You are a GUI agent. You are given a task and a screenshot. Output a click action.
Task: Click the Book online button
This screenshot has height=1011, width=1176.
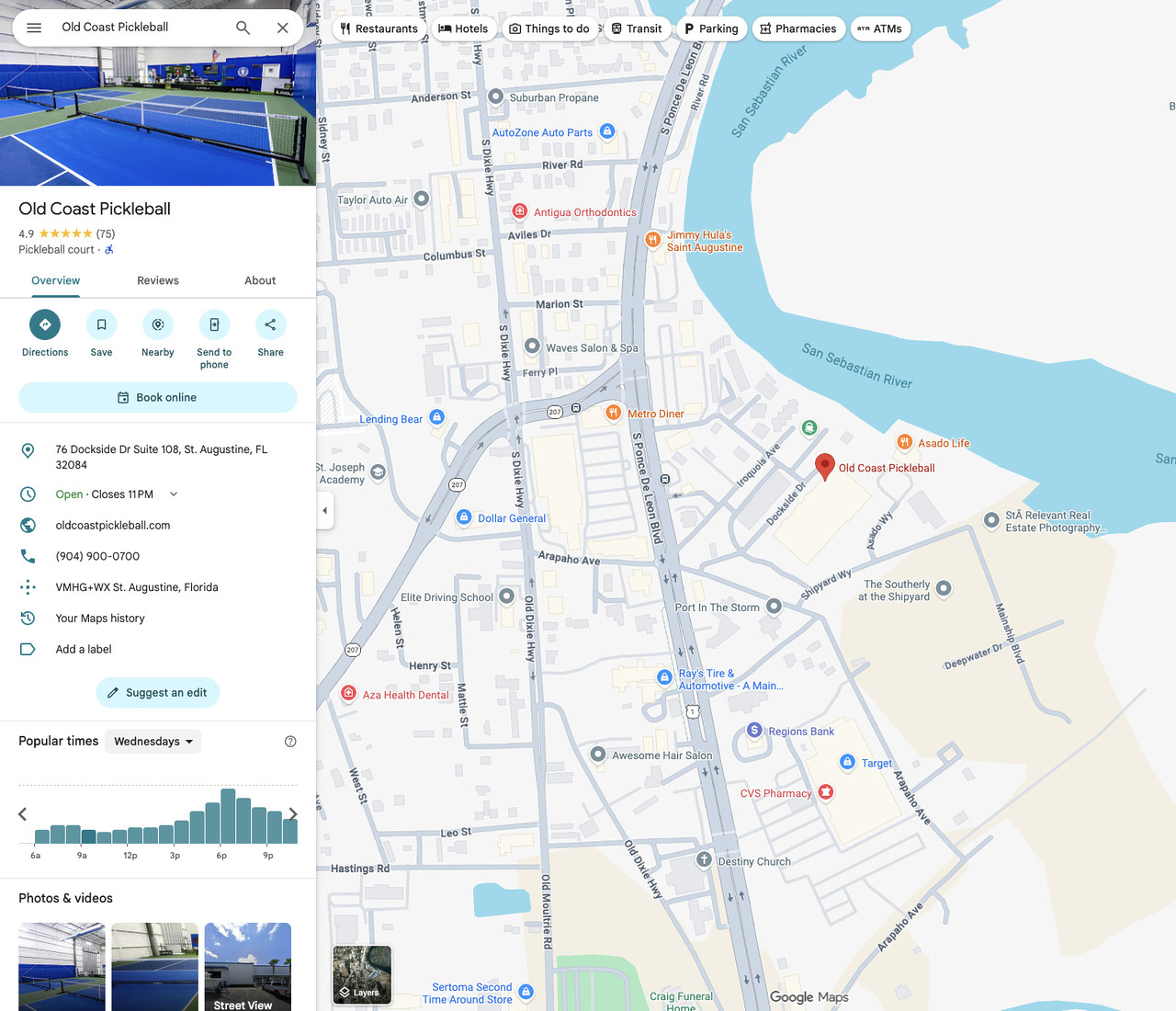tap(158, 398)
